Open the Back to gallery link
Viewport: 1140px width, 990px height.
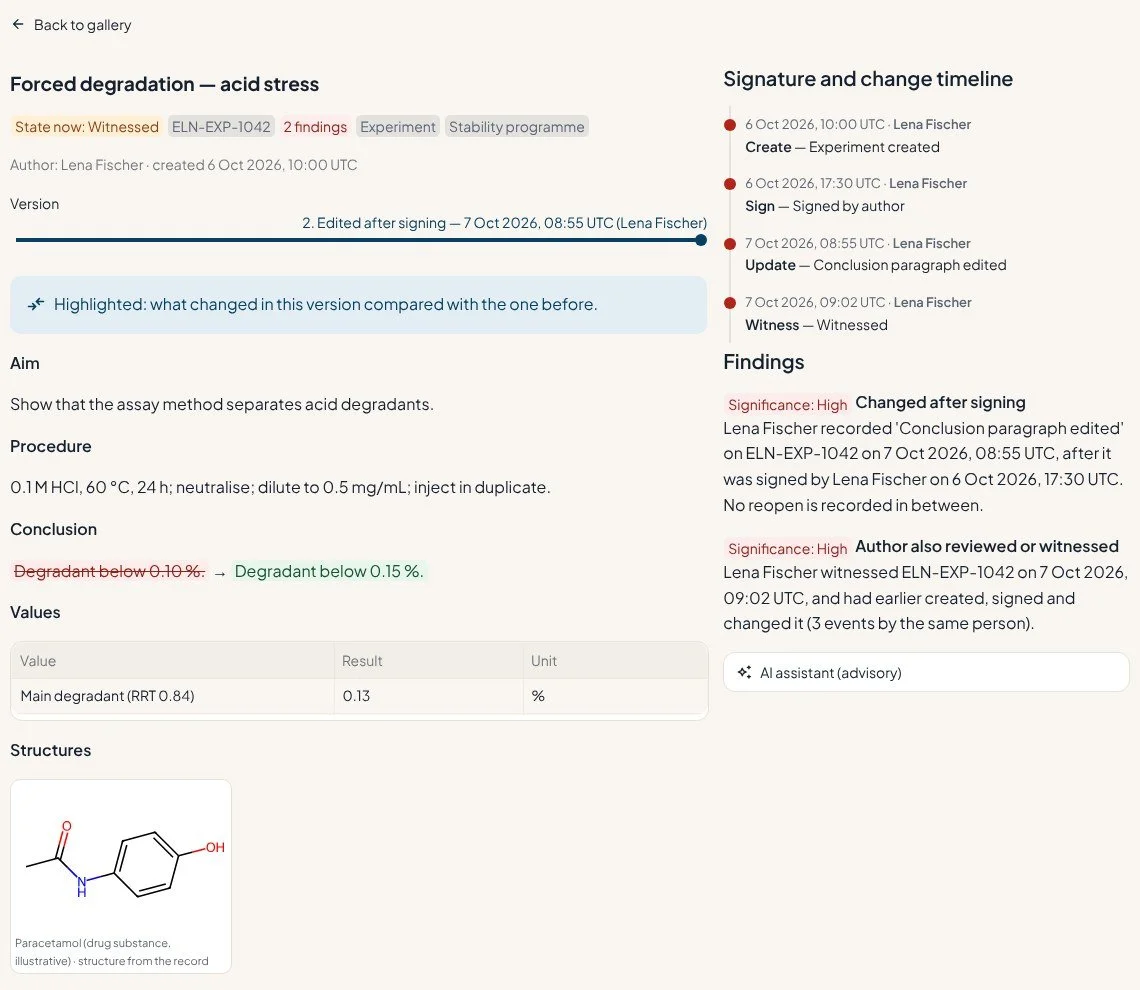tap(72, 25)
